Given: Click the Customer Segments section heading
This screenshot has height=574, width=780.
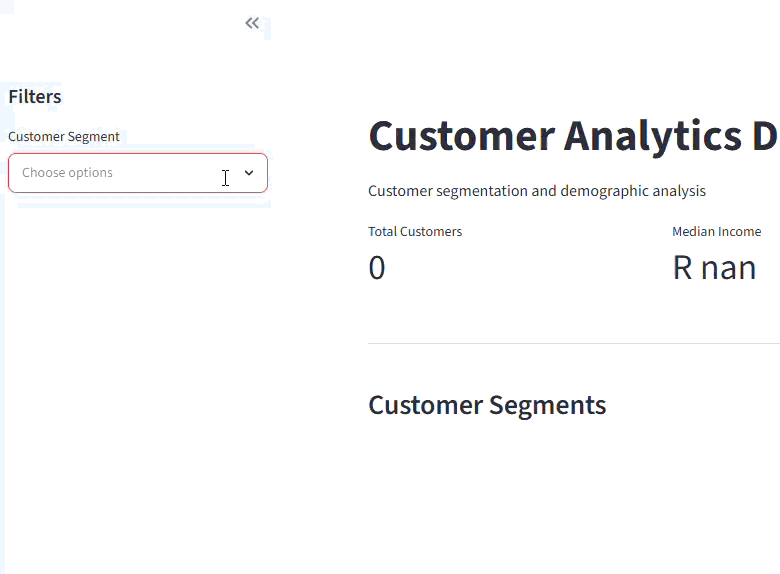Looking at the screenshot, I should [x=487, y=405].
